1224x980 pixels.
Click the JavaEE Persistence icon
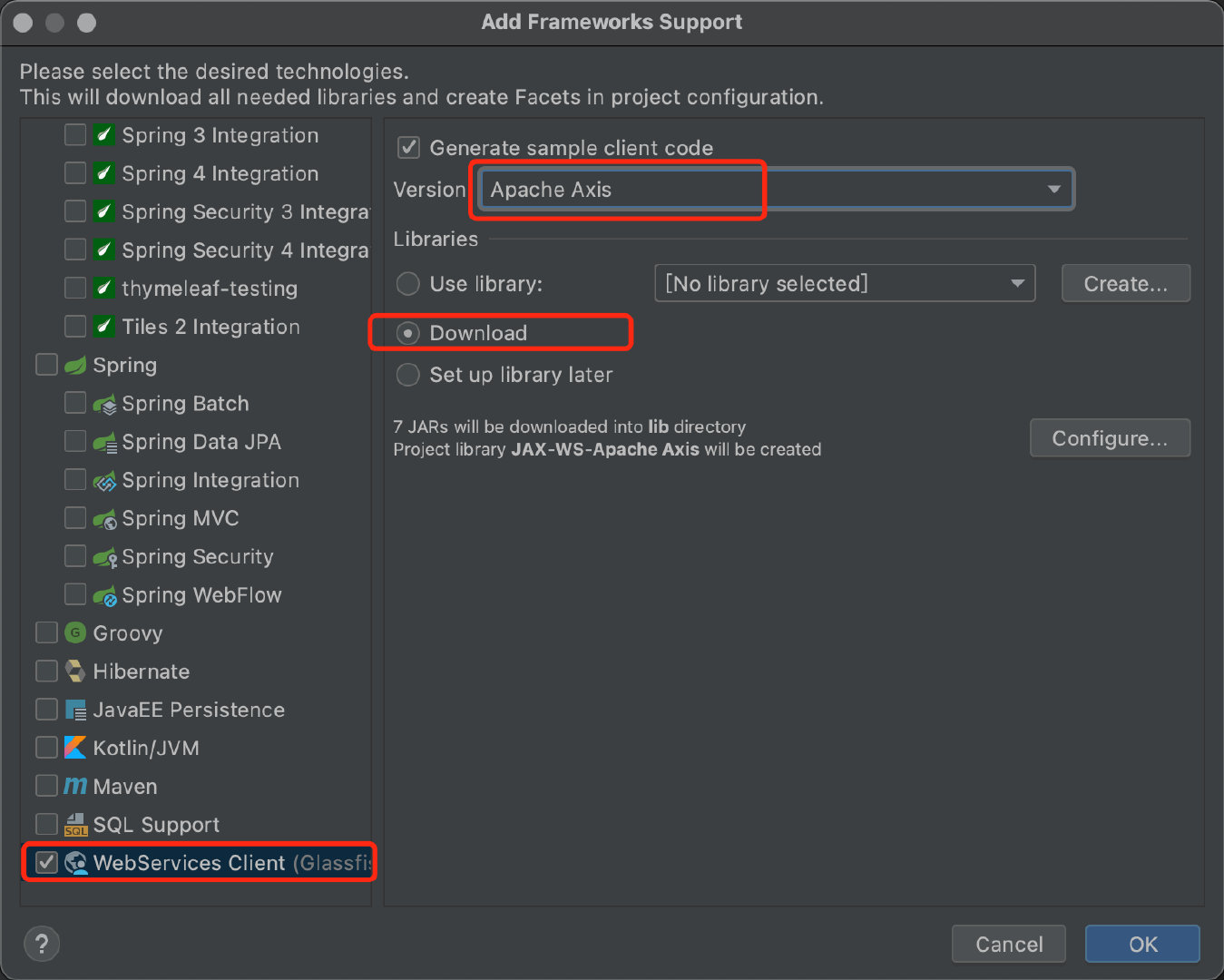75,710
